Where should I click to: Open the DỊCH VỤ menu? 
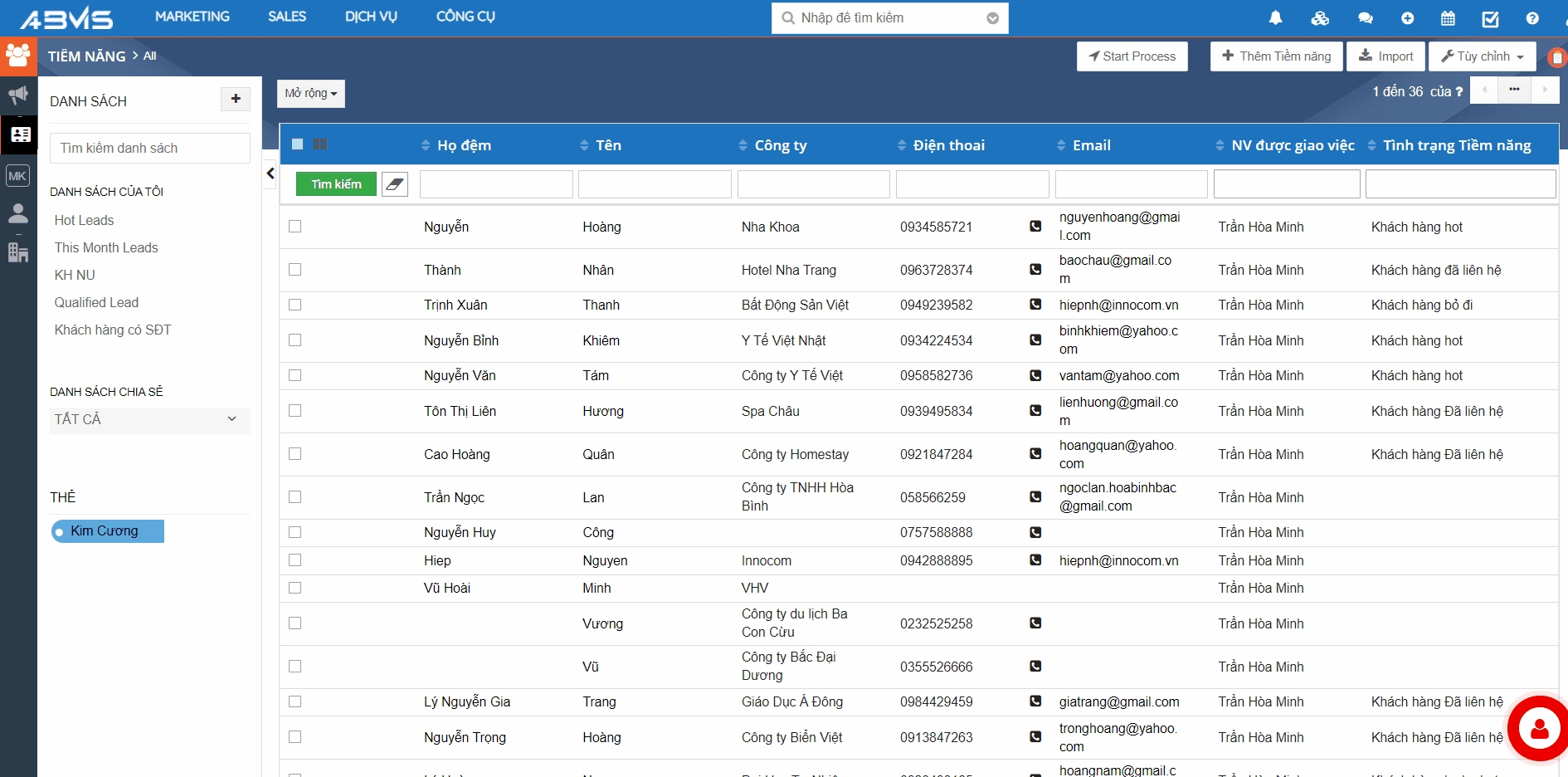[x=371, y=17]
